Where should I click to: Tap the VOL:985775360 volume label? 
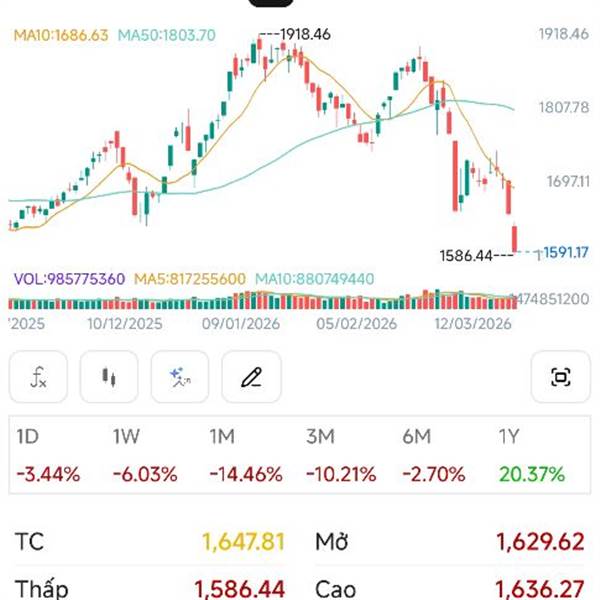pyautogui.click(x=69, y=279)
